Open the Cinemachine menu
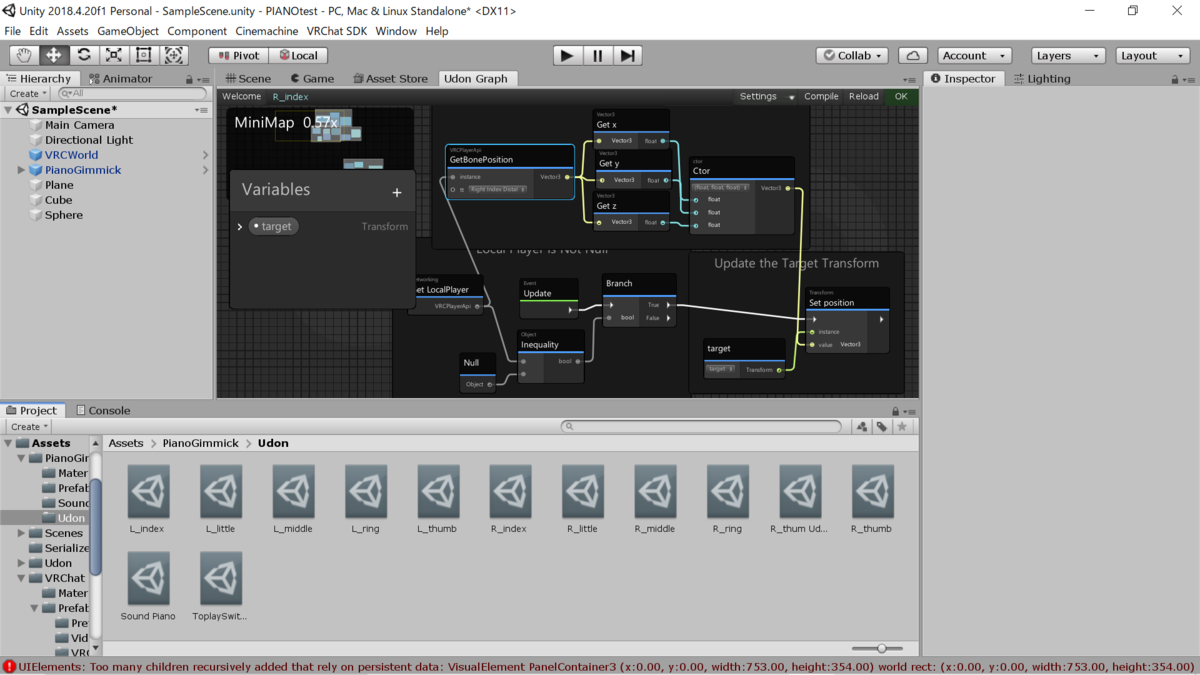Image resolution: width=1200 pixels, height=675 pixels. [267, 31]
